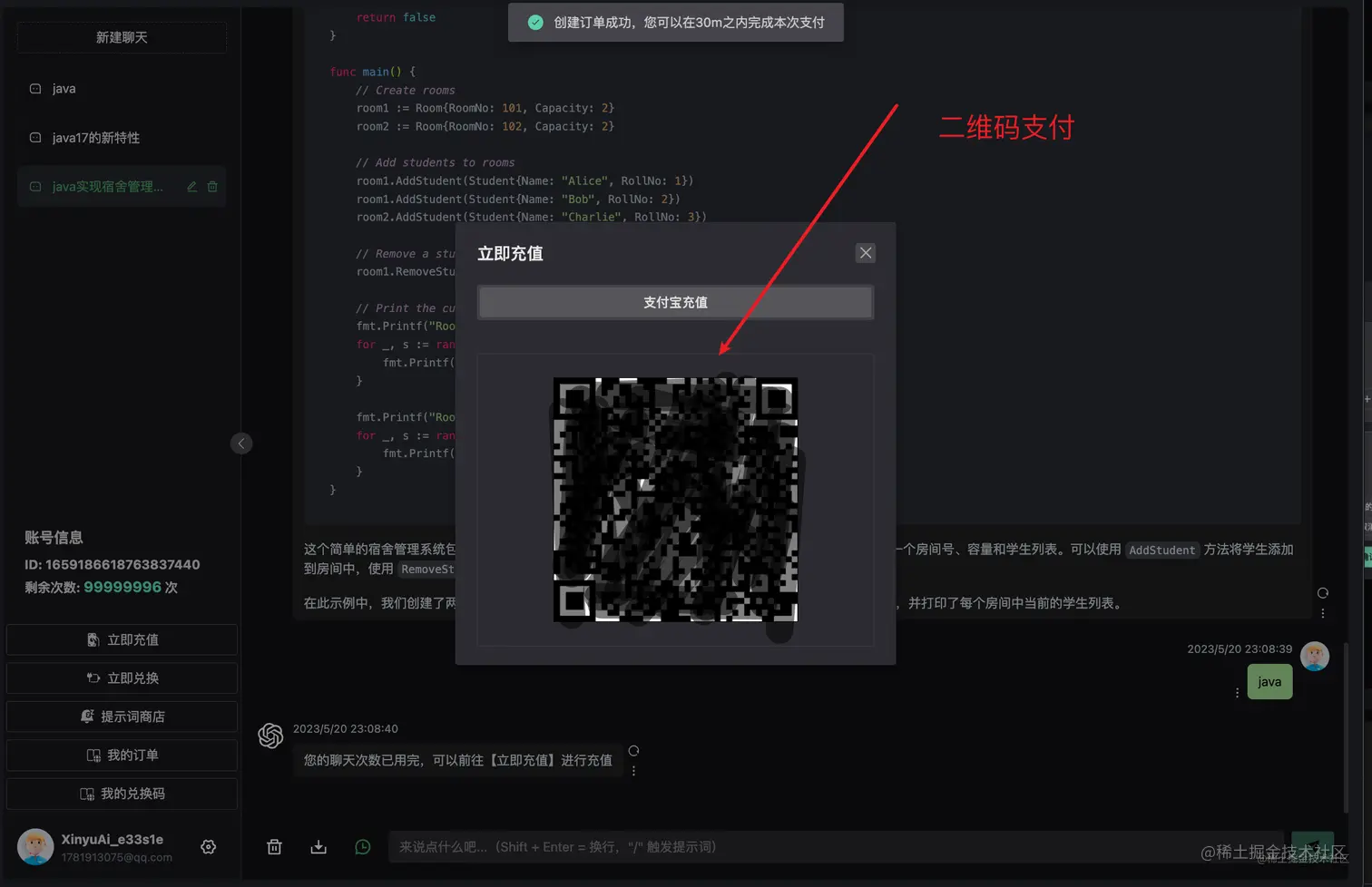The width and height of the screenshot is (1372, 887).
Task: Click the 立即充值 sidebar button
Action: [122, 639]
